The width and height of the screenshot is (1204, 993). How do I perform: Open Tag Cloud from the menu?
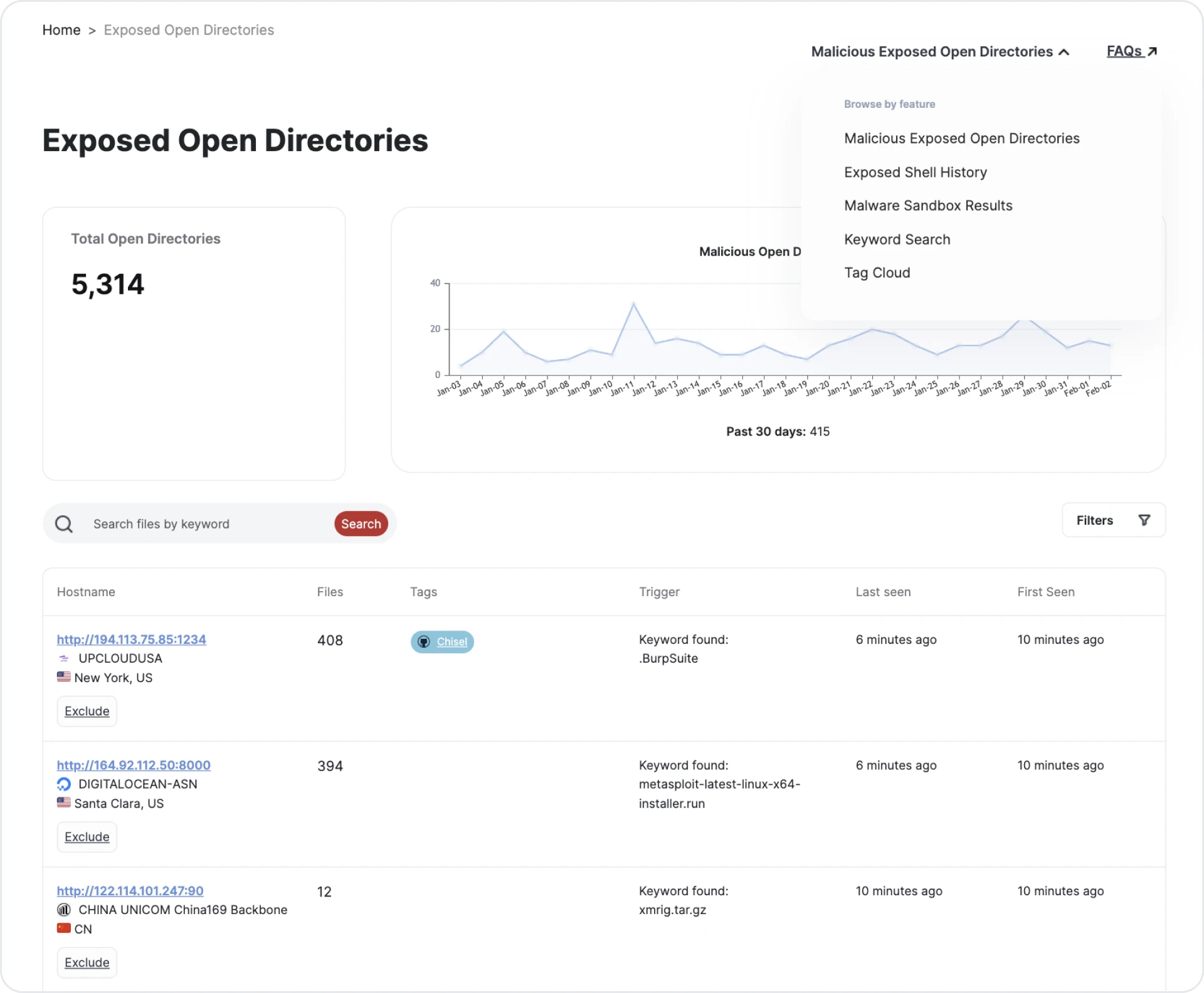877,273
